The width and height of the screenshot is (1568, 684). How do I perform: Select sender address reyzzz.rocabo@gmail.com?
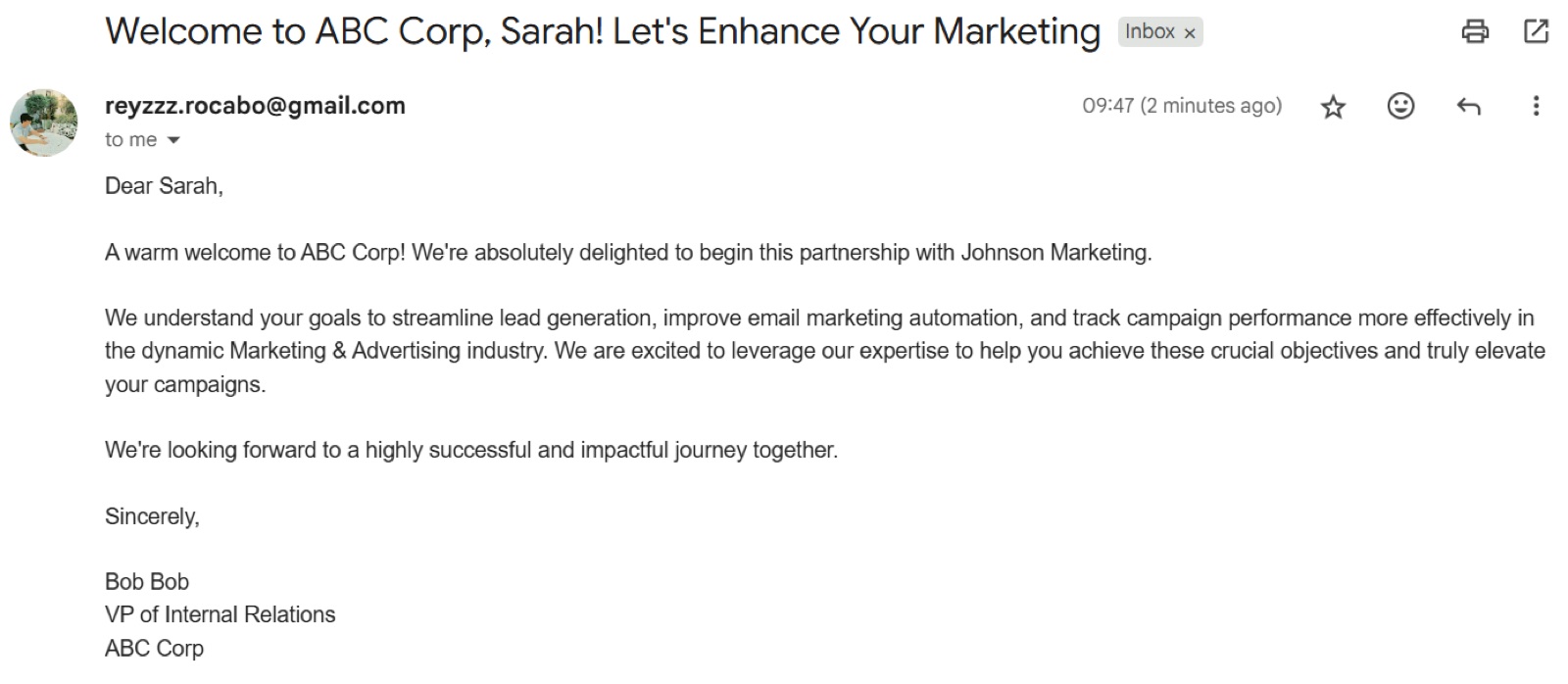(255, 105)
